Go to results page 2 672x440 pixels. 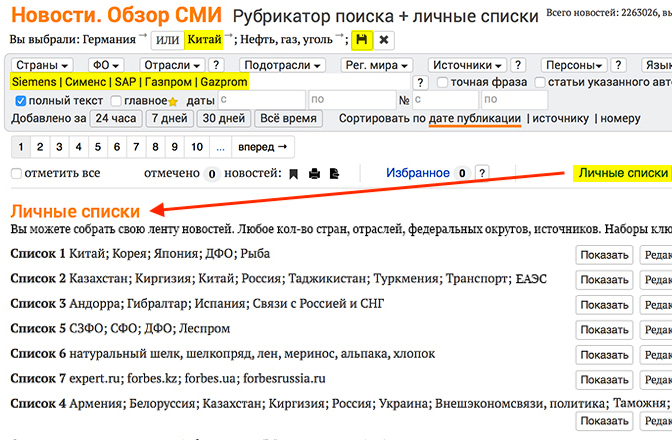point(40,147)
